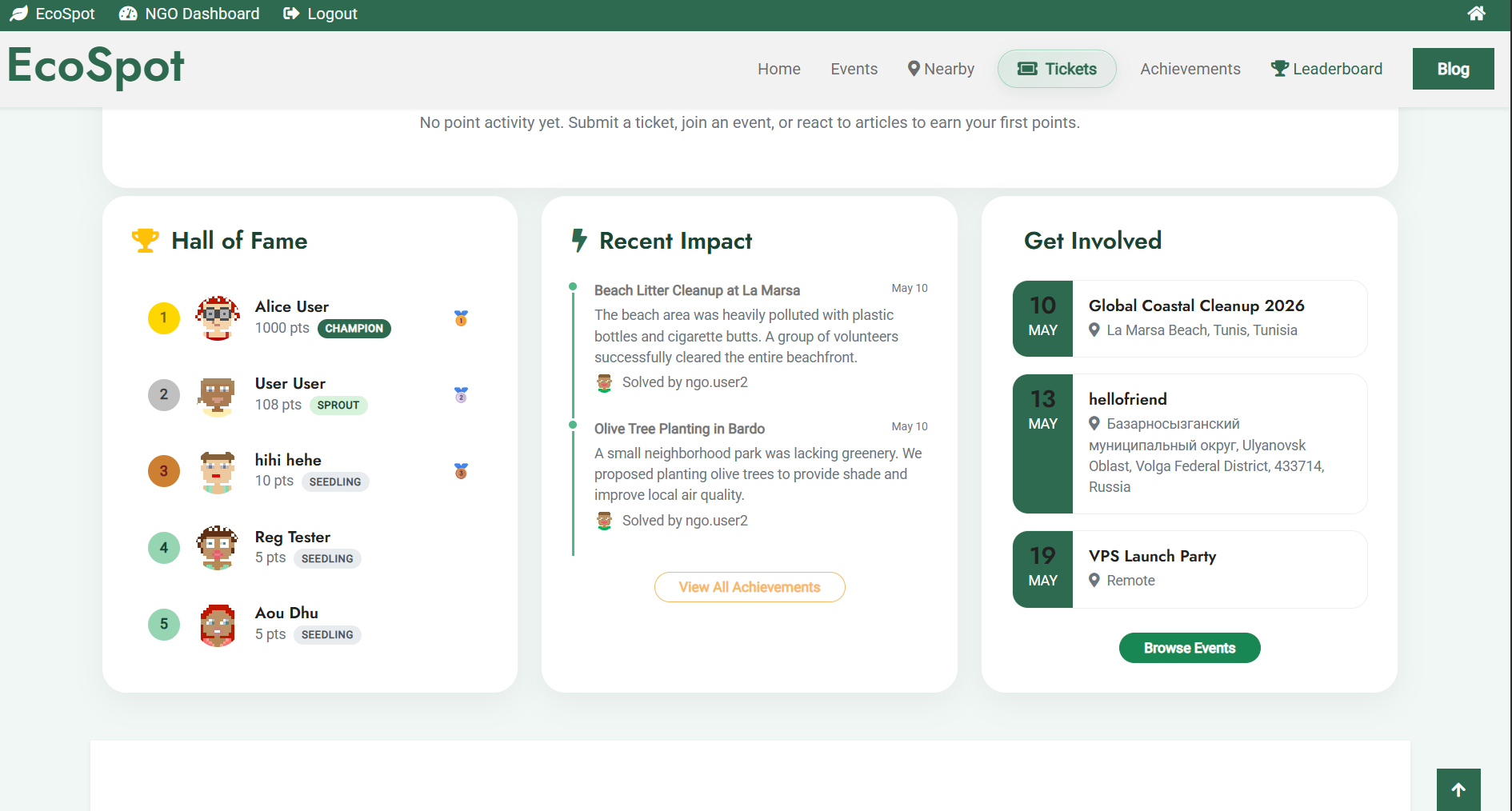This screenshot has height=811, width=1512.
Task: Click the Tickets ticket icon
Action: tap(1027, 69)
